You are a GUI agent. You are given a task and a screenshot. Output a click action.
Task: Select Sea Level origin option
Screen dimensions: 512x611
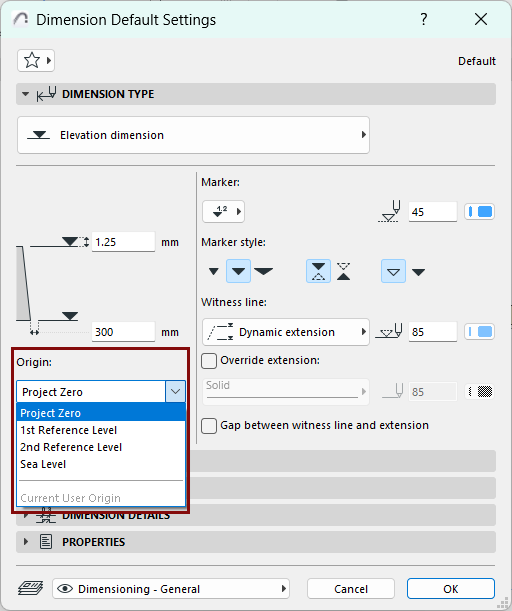coord(101,464)
